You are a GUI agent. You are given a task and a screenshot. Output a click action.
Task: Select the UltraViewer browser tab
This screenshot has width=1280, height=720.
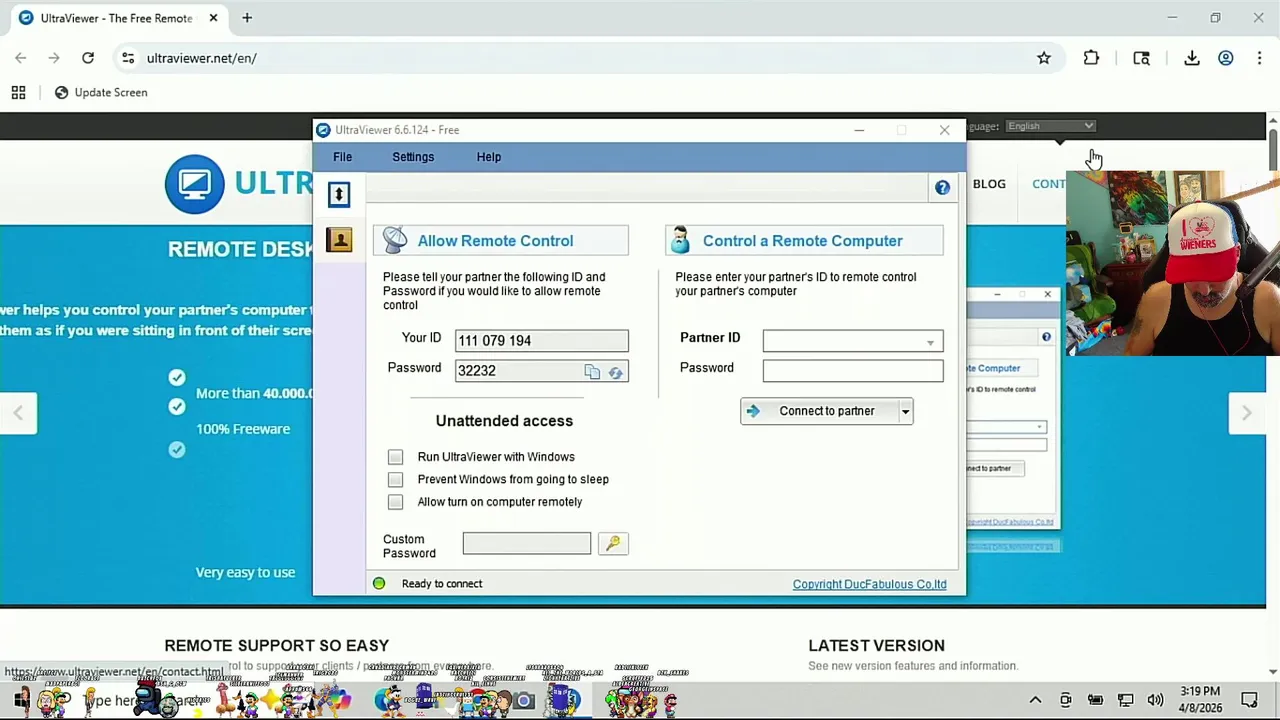tap(115, 18)
